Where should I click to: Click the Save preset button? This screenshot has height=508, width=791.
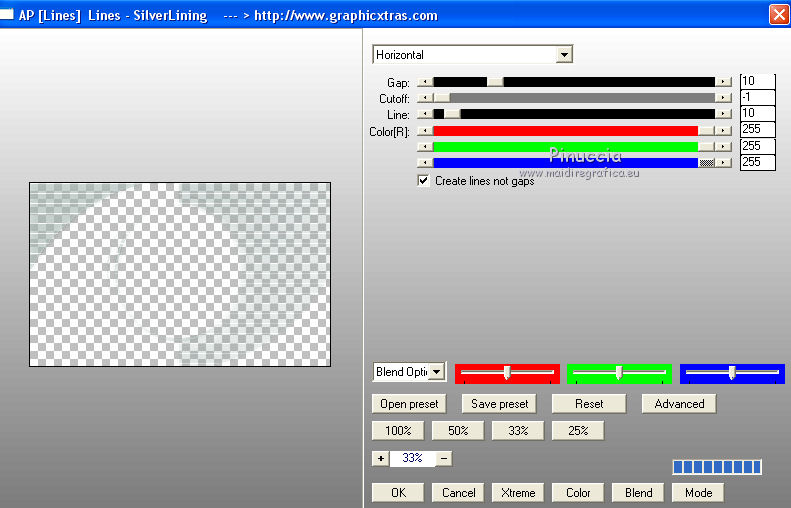[499, 404]
